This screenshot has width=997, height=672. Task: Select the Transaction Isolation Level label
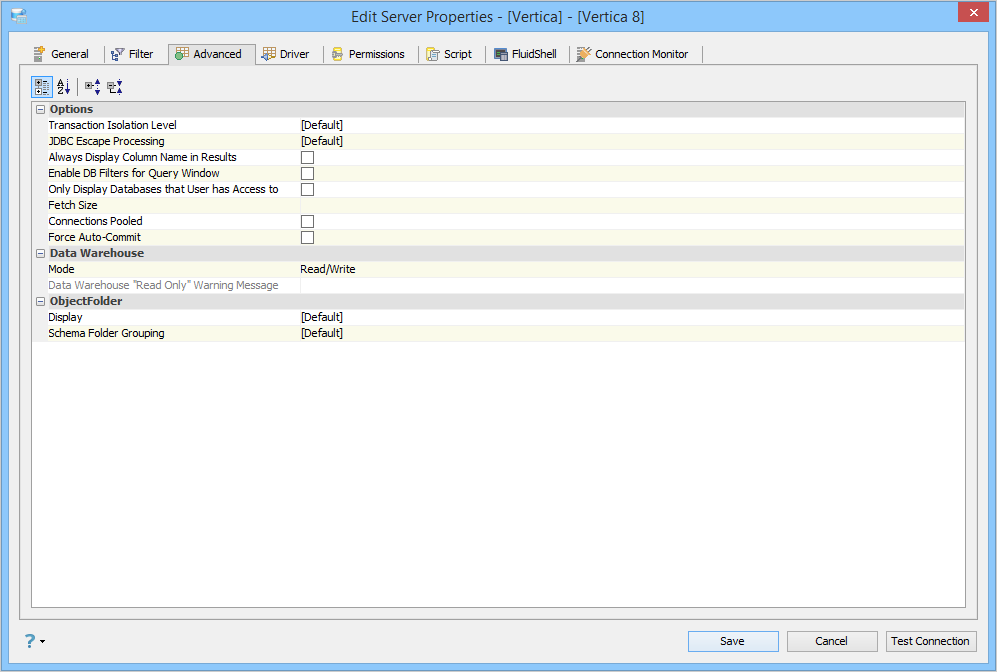click(x=113, y=125)
